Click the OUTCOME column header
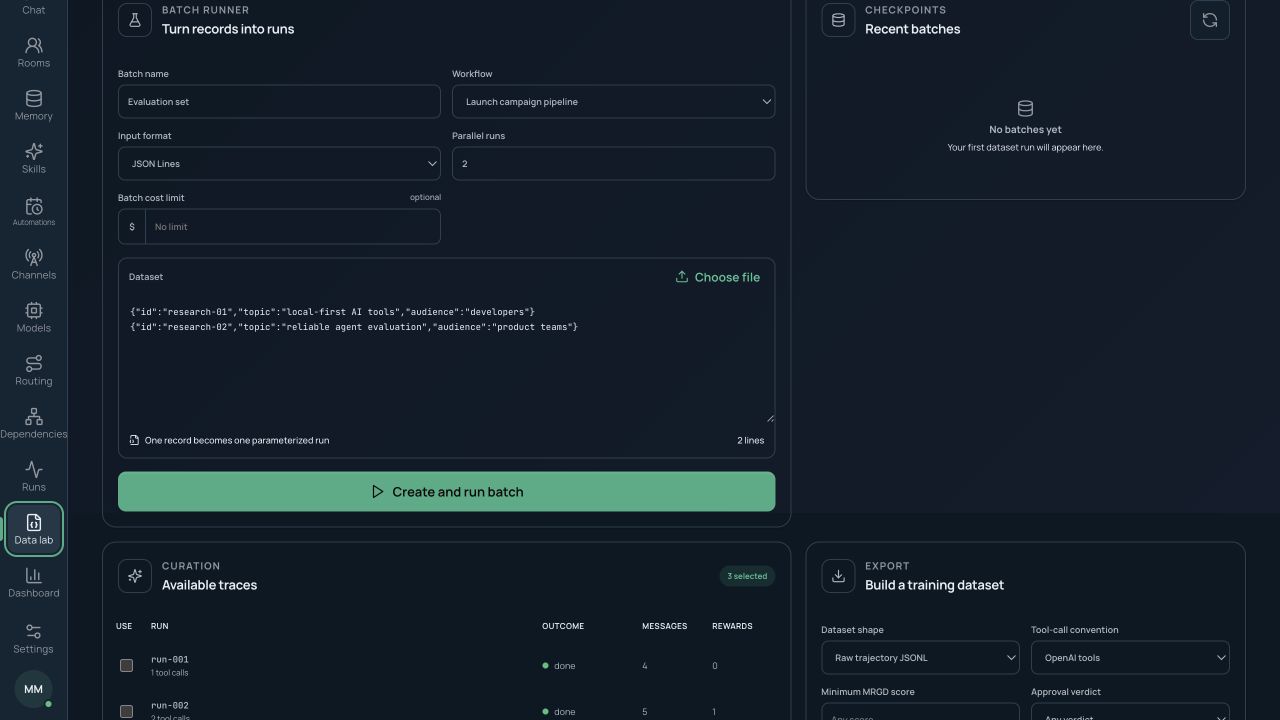The width and height of the screenshot is (1280, 720). point(563,626)
